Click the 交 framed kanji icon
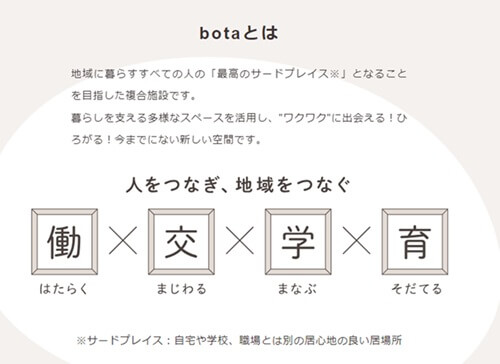500x364 pixels. pyautogui.click(x=181, y=242)
